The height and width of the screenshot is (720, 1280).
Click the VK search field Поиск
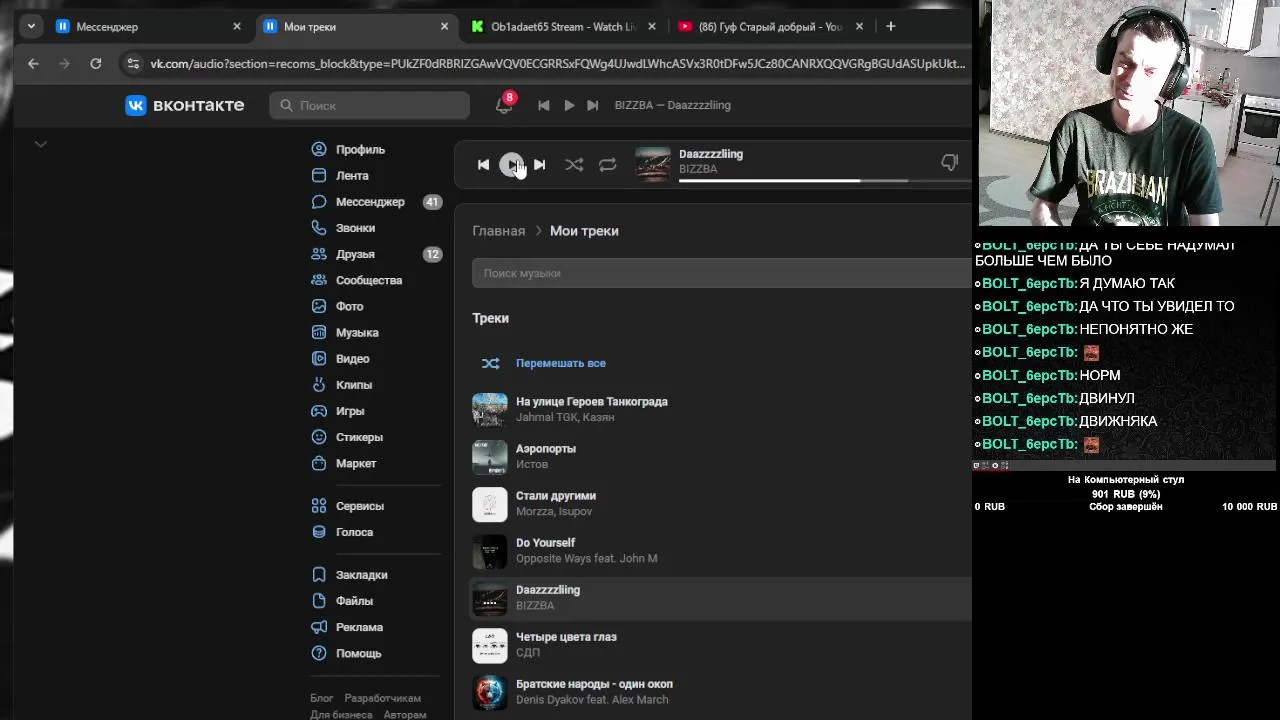click(369, 105)
